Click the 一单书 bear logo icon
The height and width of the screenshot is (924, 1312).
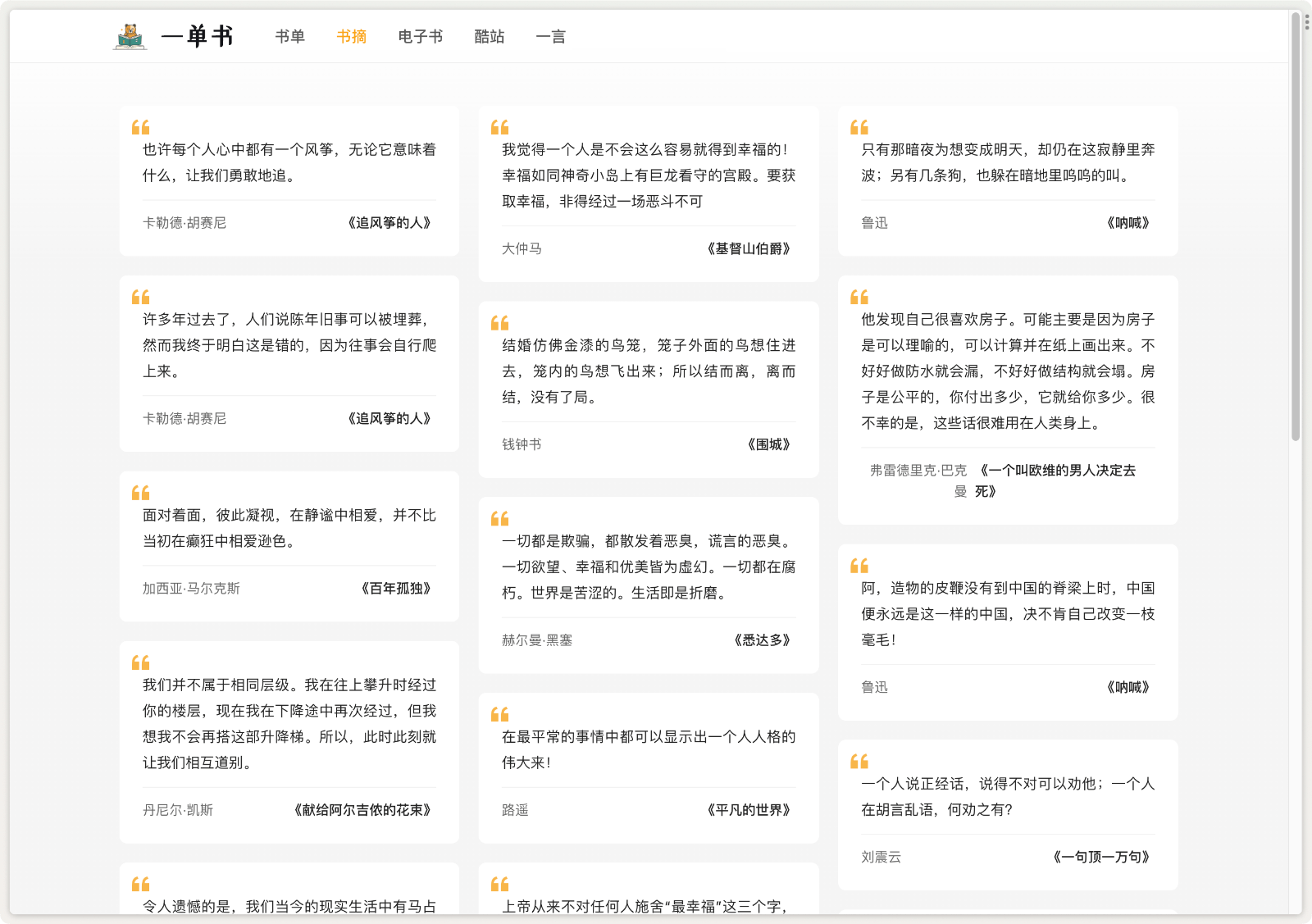pyautogui.click(x=130, y=36)
